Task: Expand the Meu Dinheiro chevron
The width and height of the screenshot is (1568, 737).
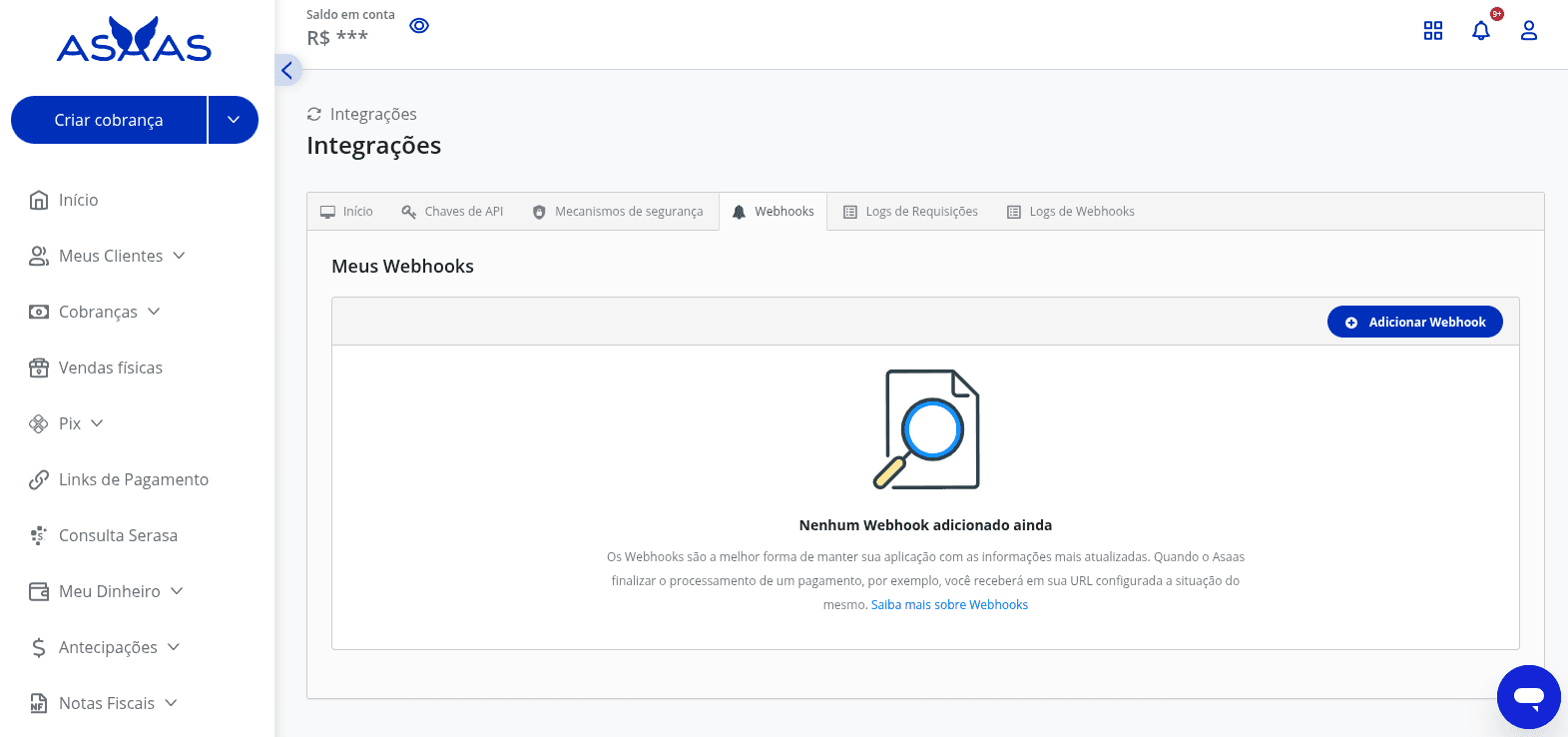Action: (x=177, y=591)
